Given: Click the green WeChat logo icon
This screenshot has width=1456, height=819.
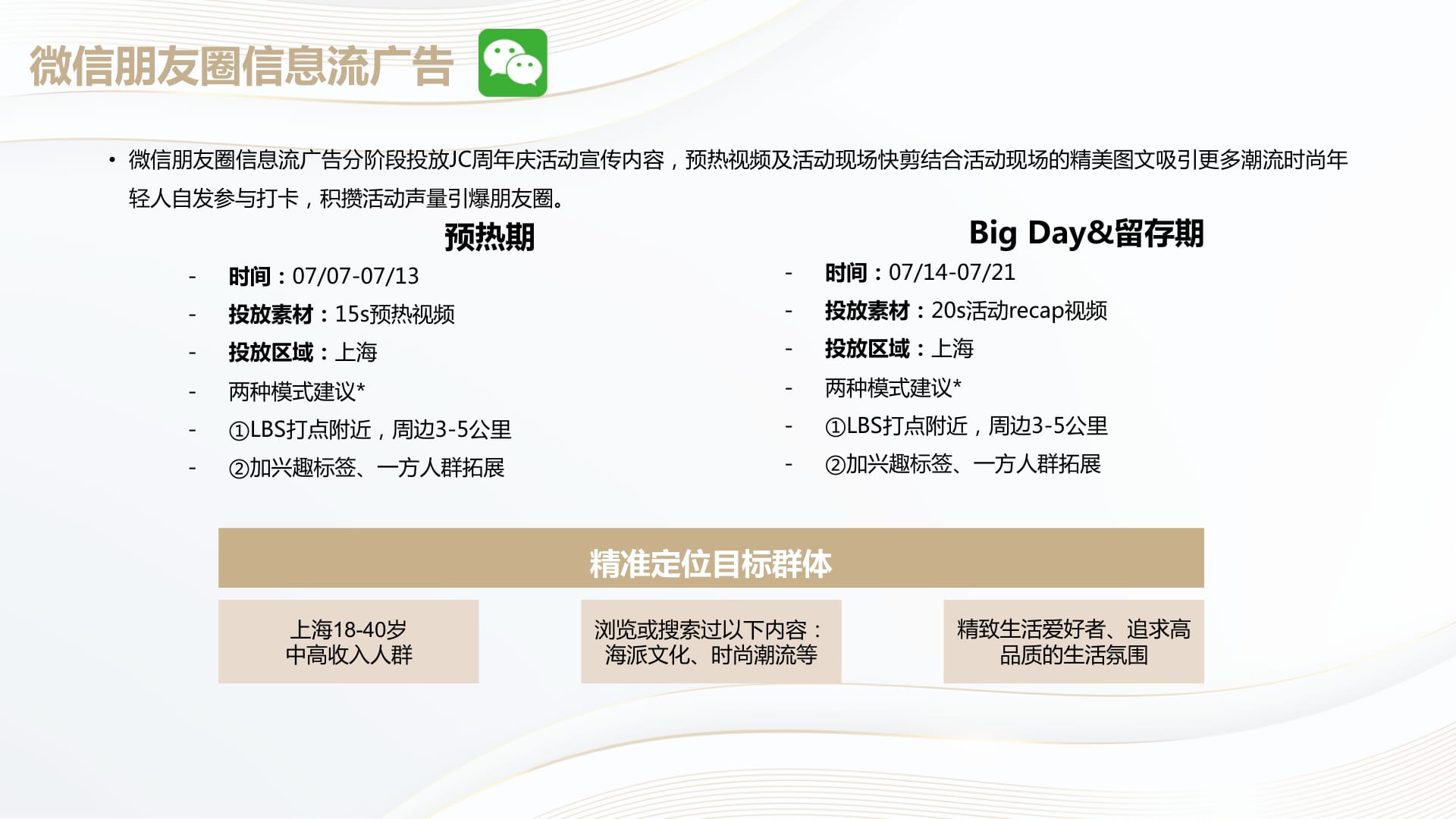Looking at the screenshot, I should (x=513, y=63).
